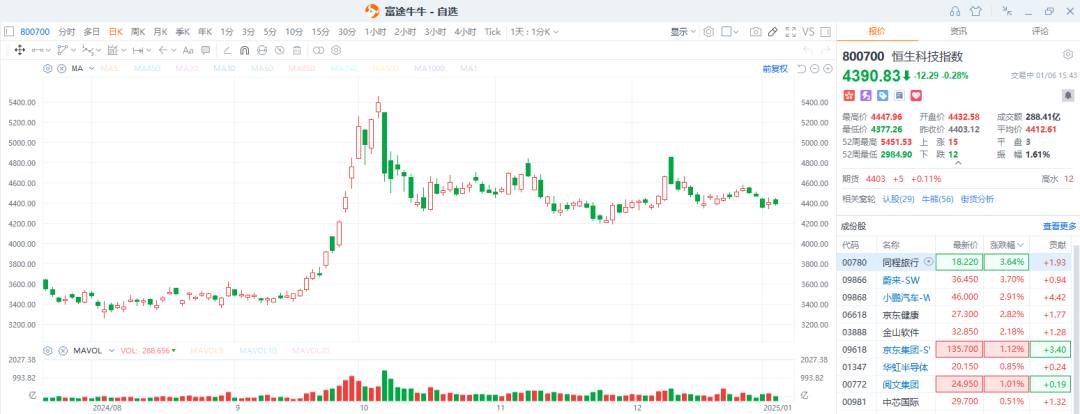This screenshot has height=414, width=1080.
Task: Select the crosshair move cursor tool
Action: [19, 50]
